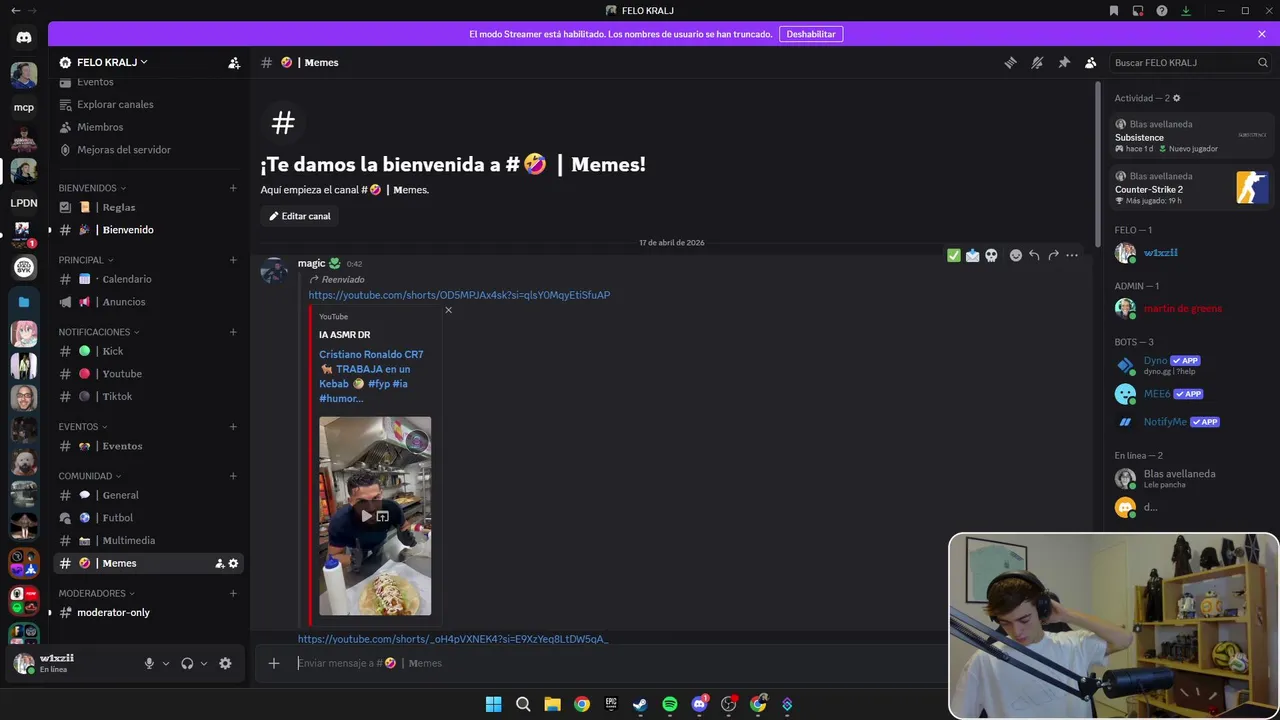
Task: Create channel in NOTIFICACIONES category plus
Action: 233,332
